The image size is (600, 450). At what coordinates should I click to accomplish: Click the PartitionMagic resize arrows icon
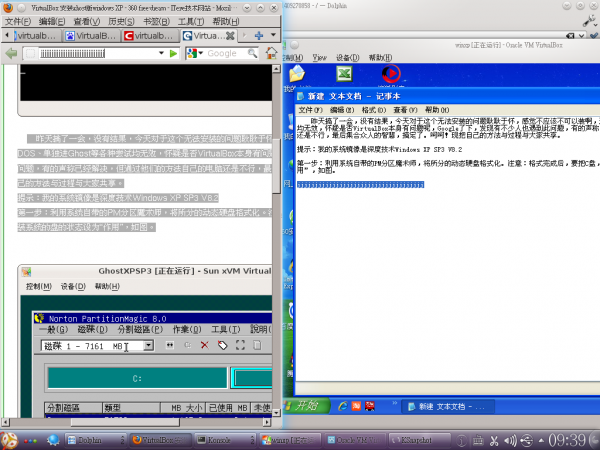tap(170, 345)
